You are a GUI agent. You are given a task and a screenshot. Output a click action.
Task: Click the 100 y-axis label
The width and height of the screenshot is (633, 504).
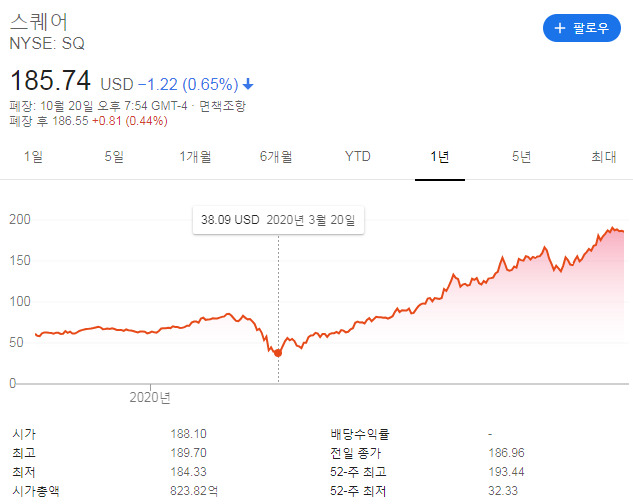click(20, 302)
